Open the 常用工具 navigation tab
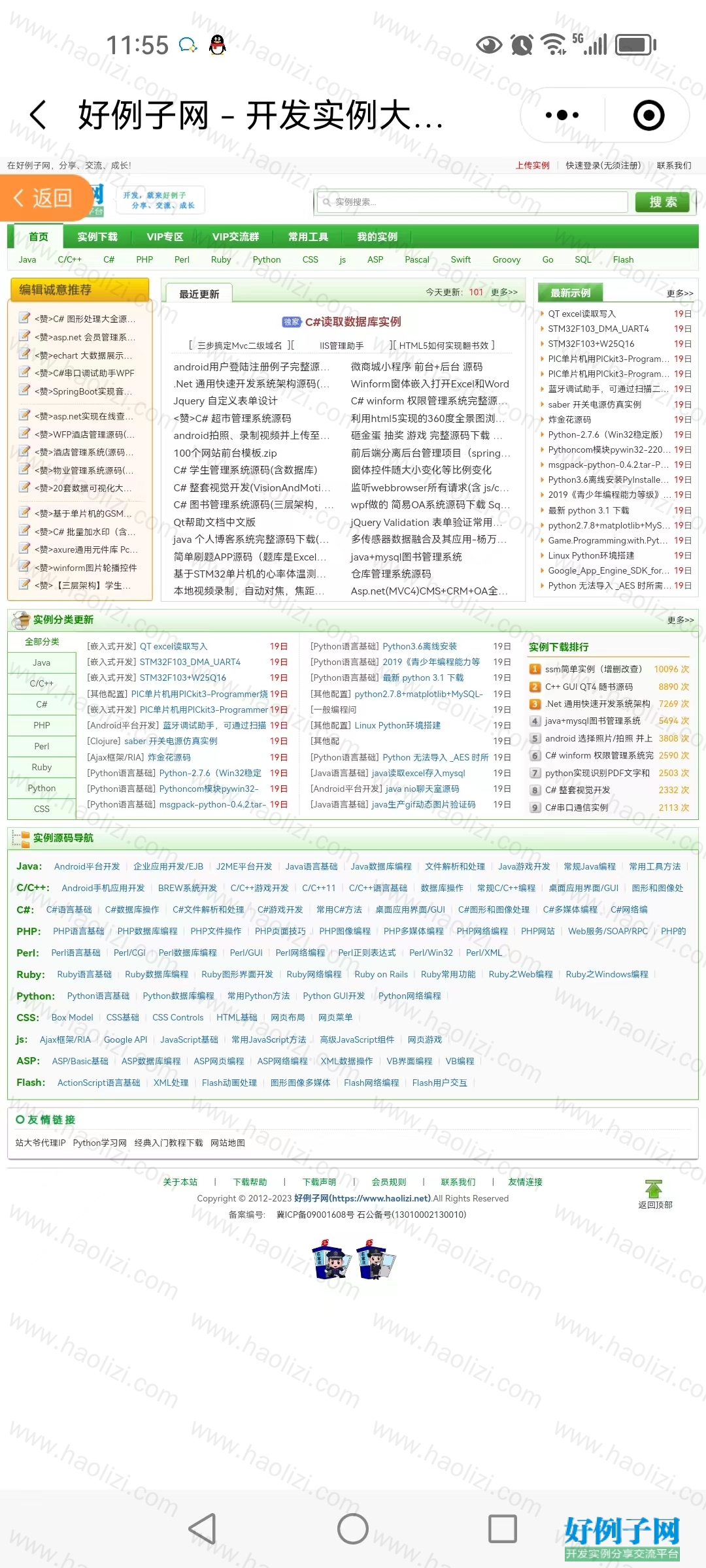The height and width of the screenshot is (1568, 706). tap(308, 237)
